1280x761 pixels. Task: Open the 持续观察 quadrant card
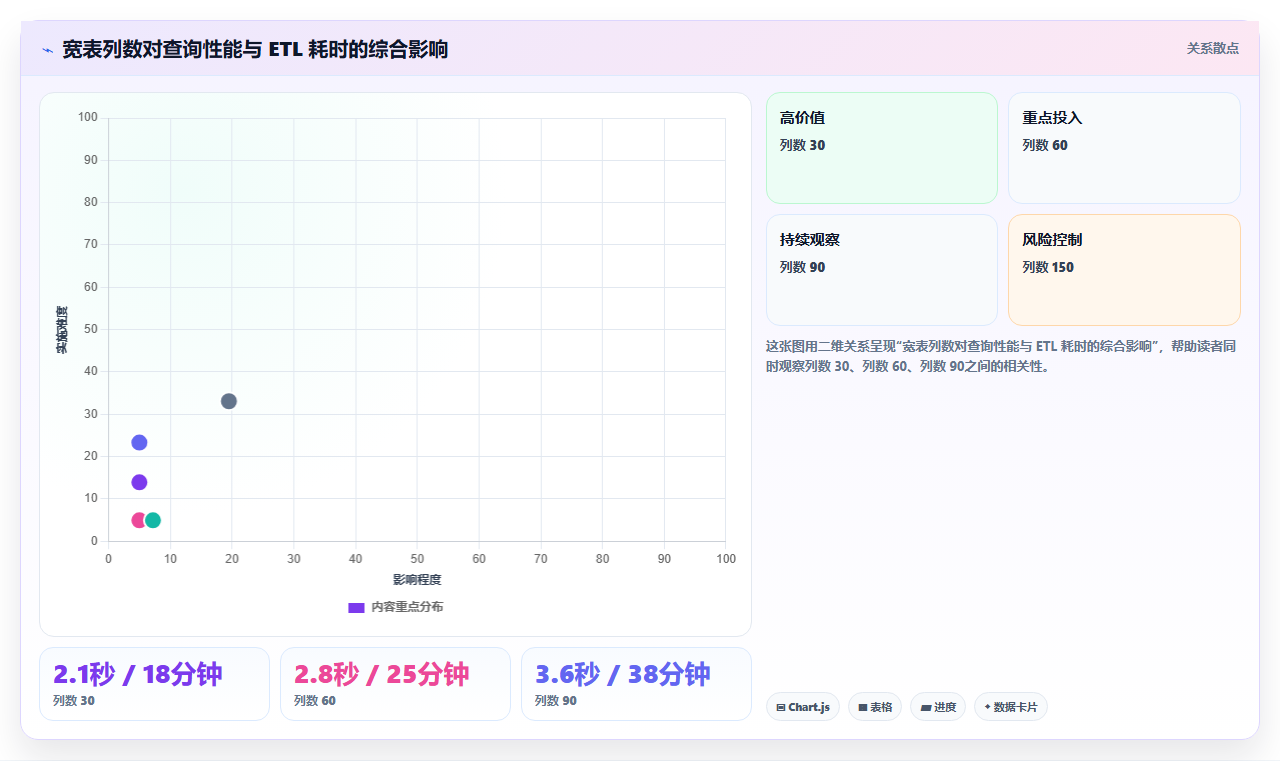point(882,270)
